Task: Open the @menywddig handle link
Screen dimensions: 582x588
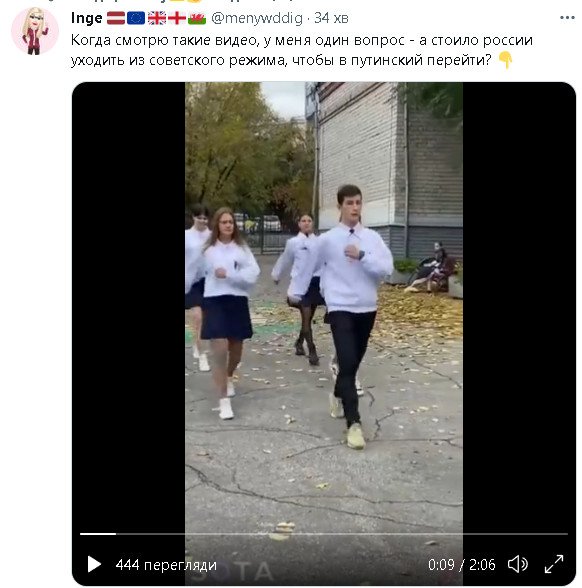Action: click(257, 18)
